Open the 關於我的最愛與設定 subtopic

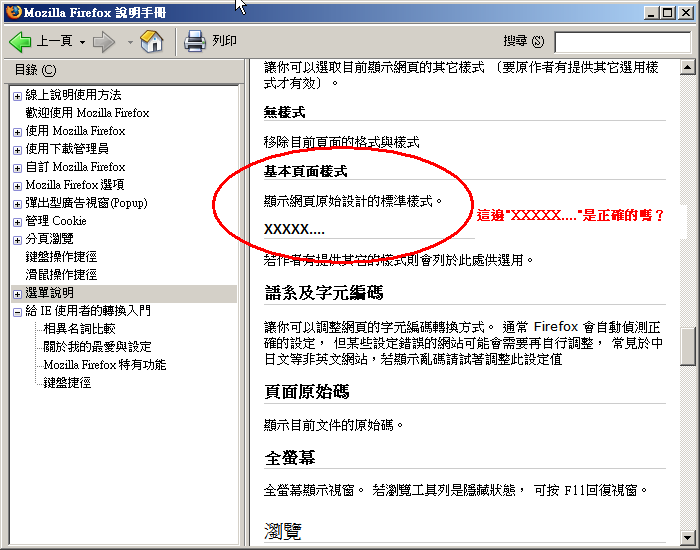[97, 346]
